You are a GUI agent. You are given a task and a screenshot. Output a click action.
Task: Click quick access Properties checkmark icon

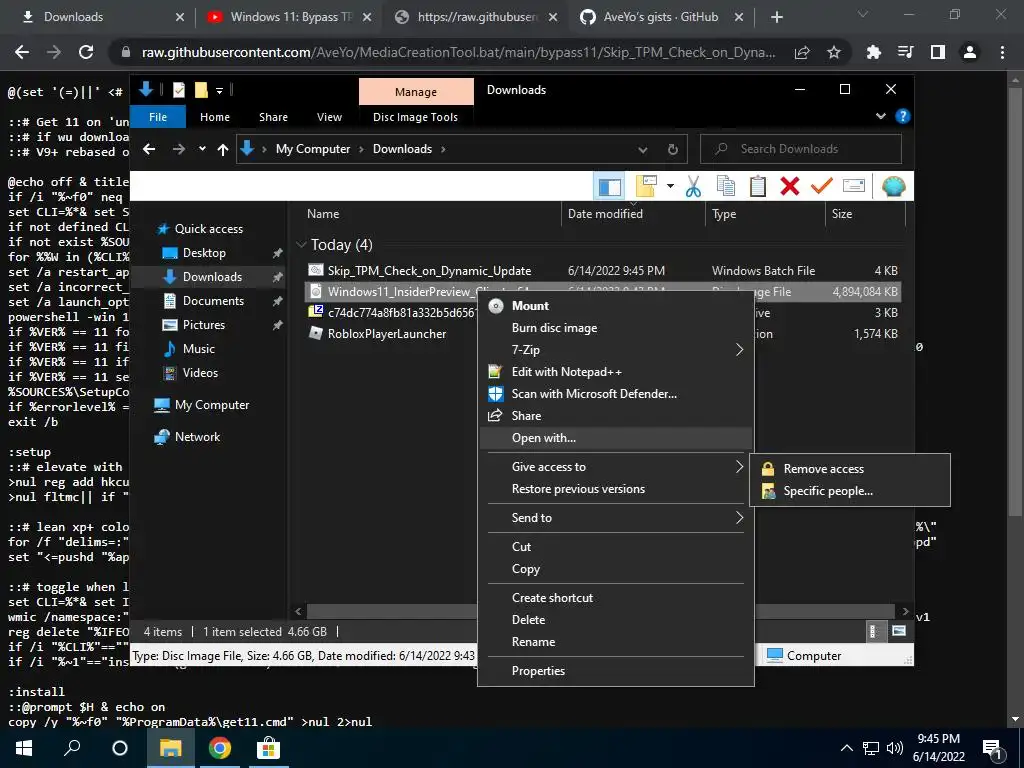click(179, 90)
